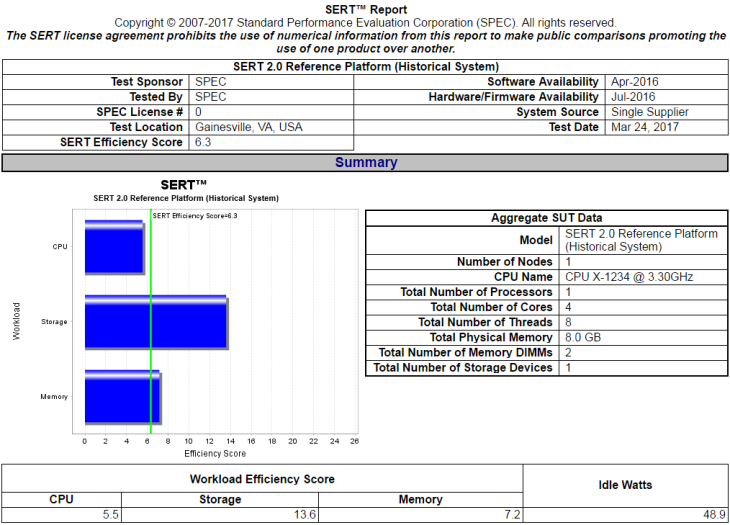Image resolution: width=730 pixels, height=525 pixels.
Task: Click the CPU label on chart axis
Action: tap(60, 247)
